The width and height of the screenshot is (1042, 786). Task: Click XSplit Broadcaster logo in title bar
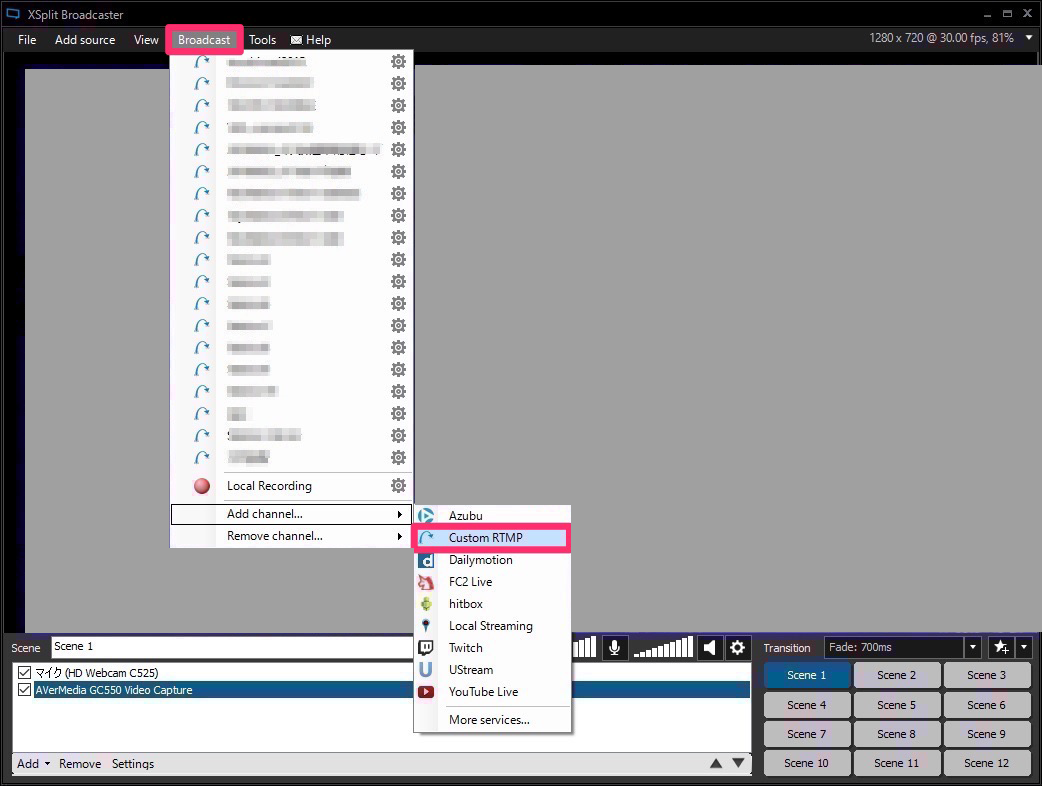[13, 14]
